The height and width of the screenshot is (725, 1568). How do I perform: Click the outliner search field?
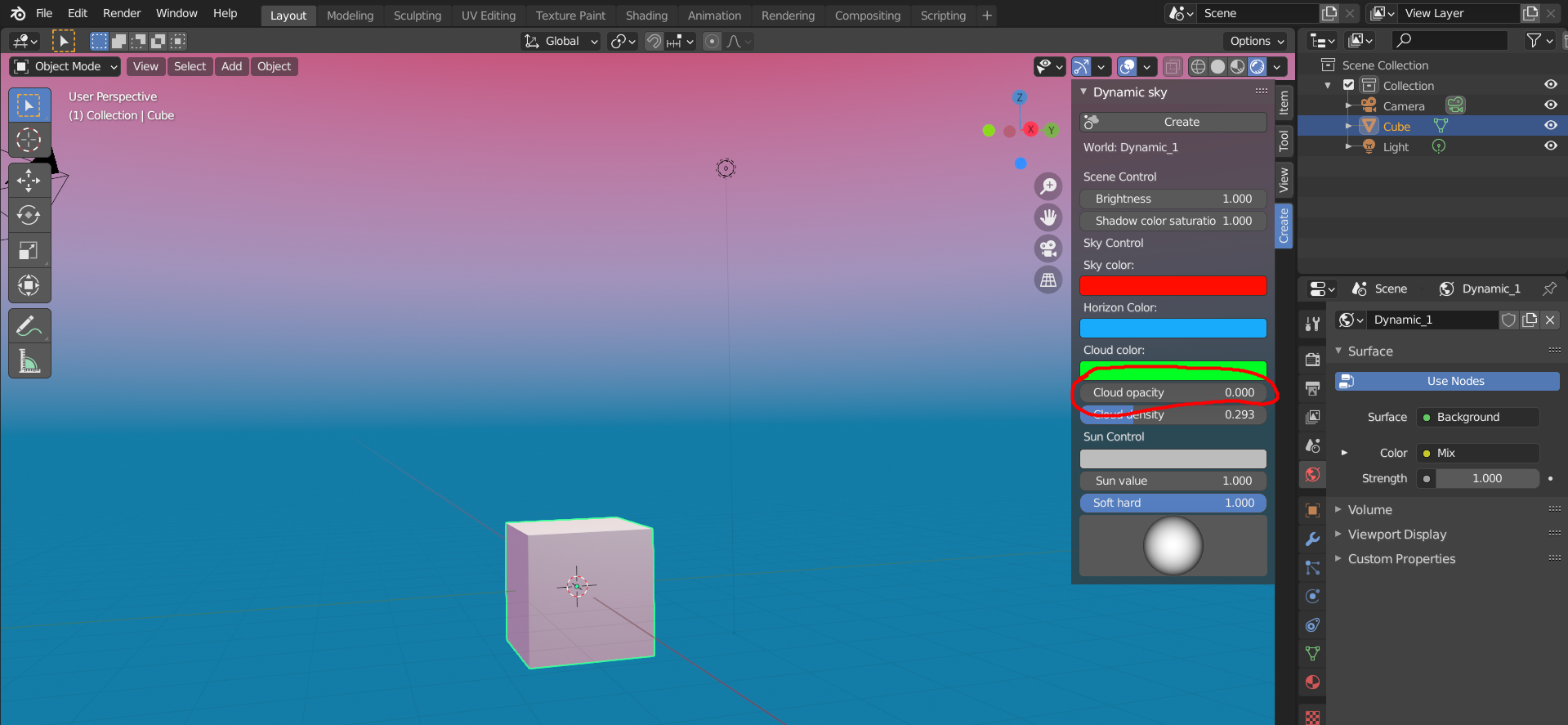coord(1450,41)
